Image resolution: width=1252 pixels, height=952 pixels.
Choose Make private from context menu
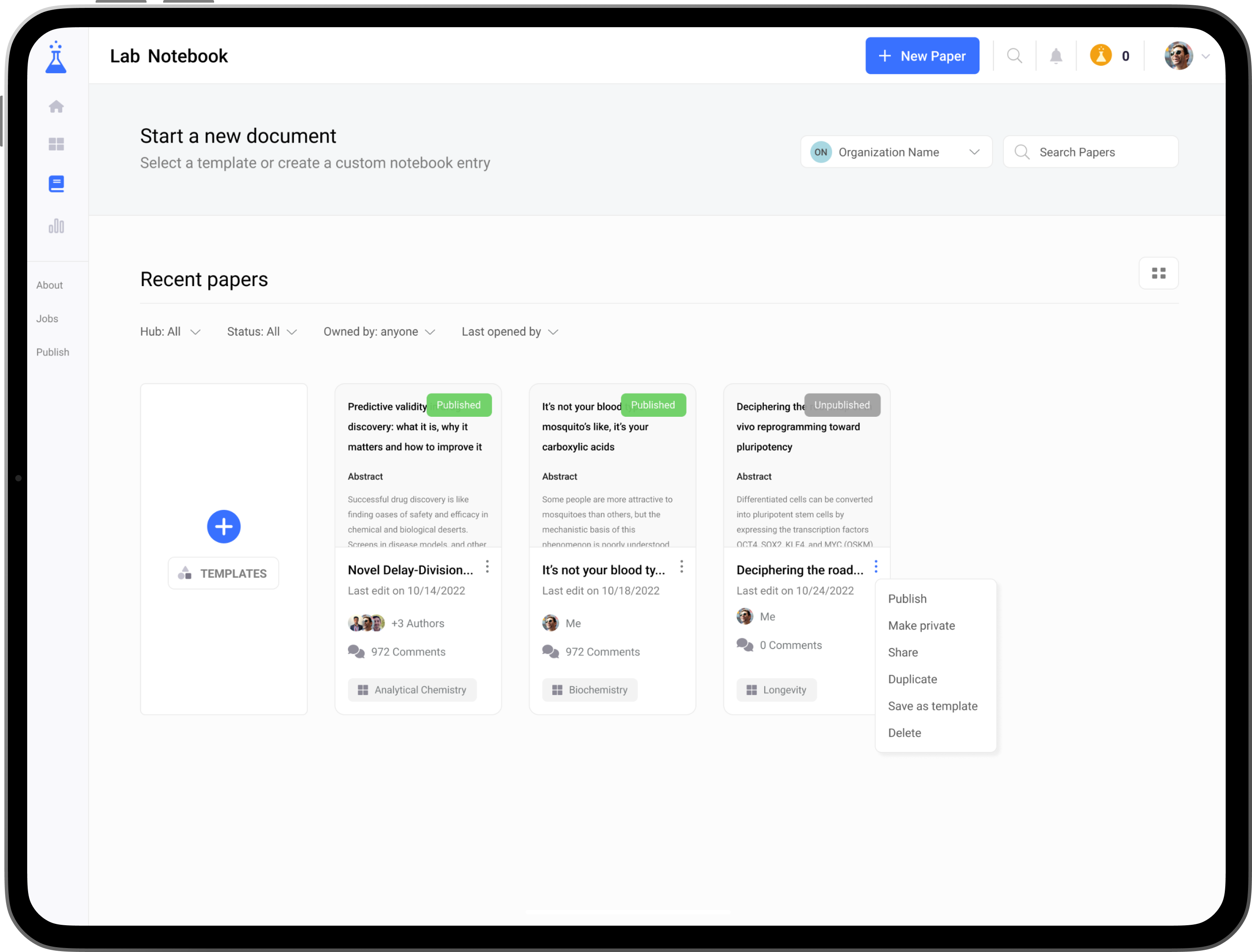click(921, 626)
